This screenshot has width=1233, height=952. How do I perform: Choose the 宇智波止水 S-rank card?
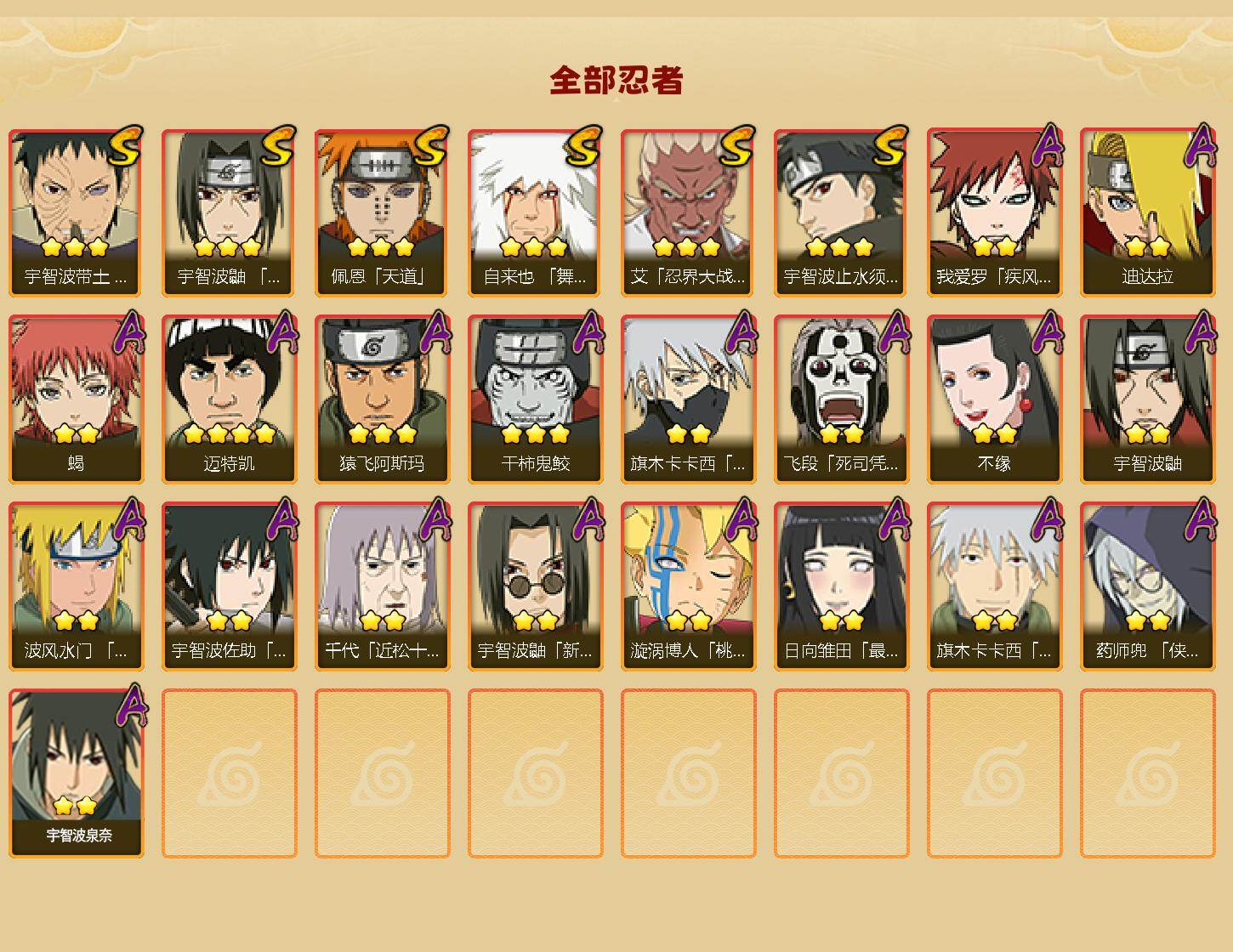(x=841, y=212)
